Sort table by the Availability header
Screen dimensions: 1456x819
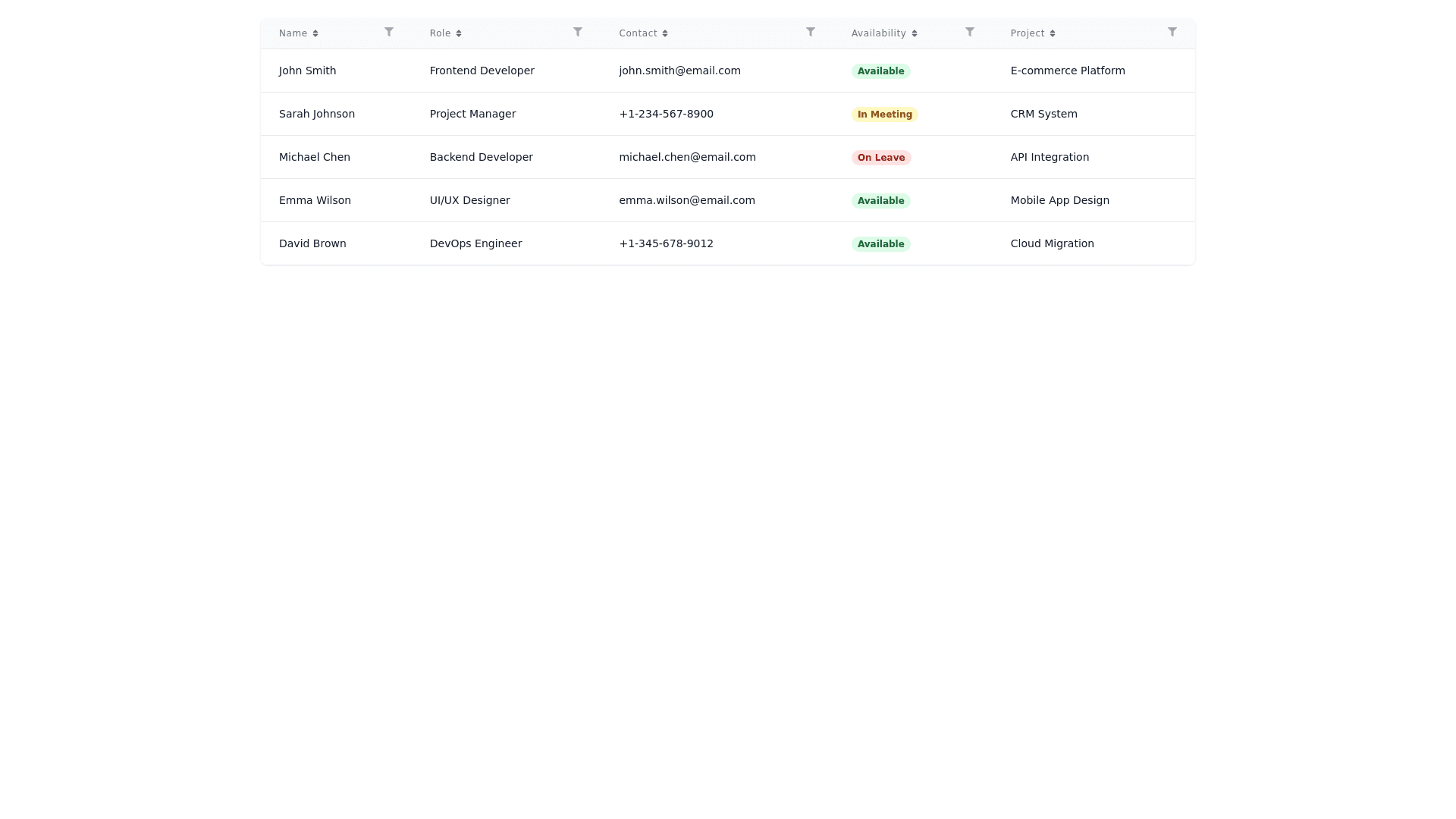(x=878, y=33)
